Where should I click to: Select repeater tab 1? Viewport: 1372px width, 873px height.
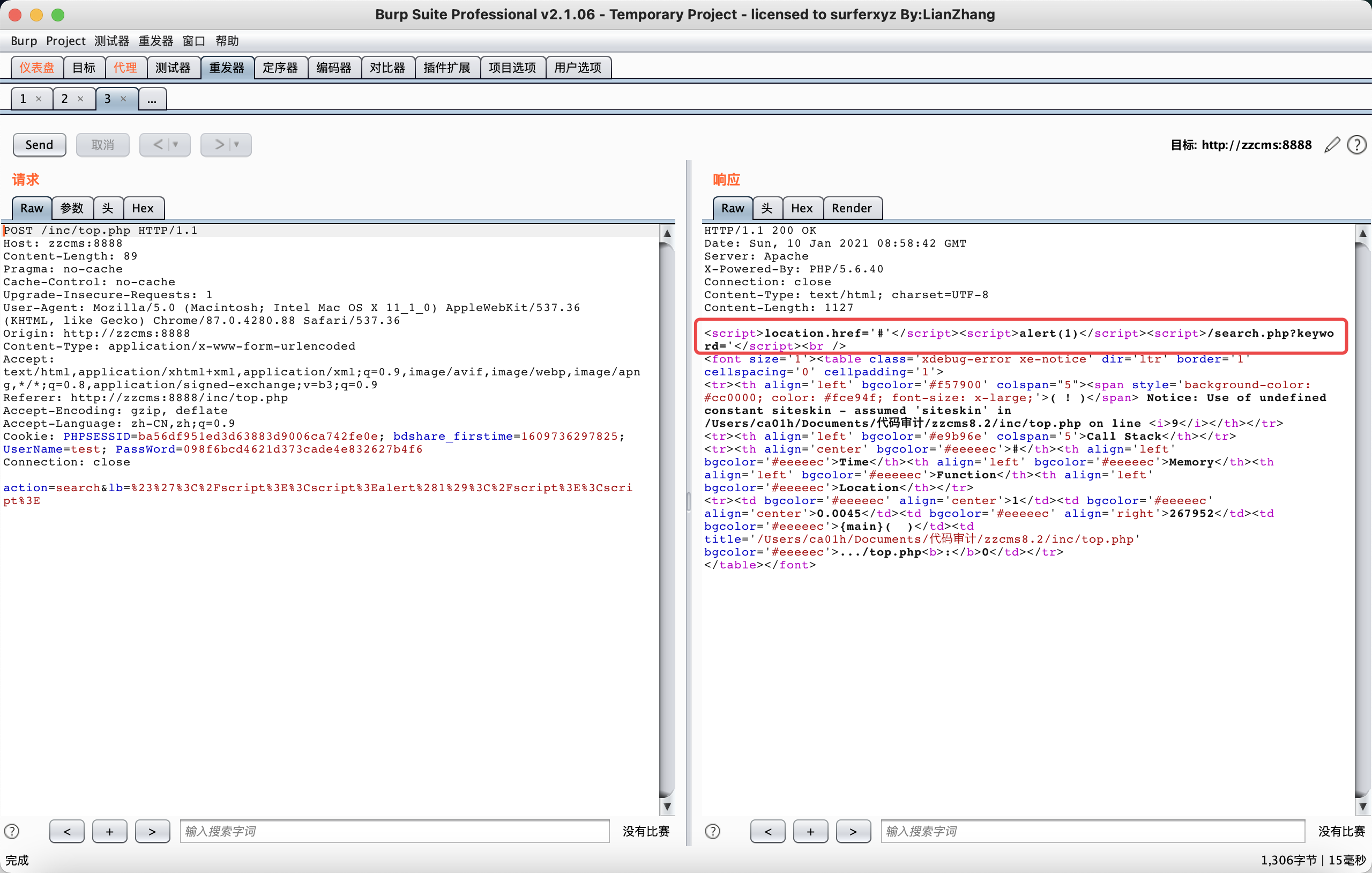24,99
